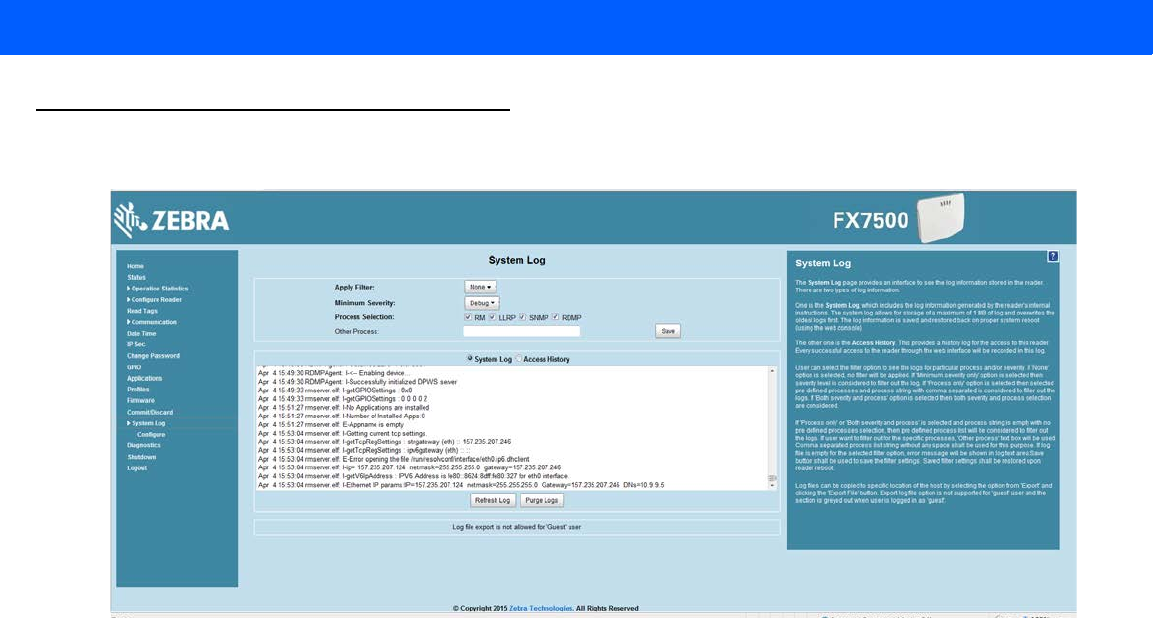Open the Minimum Severity dropdown
The width and height of the screenshot is (1153, 618).
click(482, 302)
